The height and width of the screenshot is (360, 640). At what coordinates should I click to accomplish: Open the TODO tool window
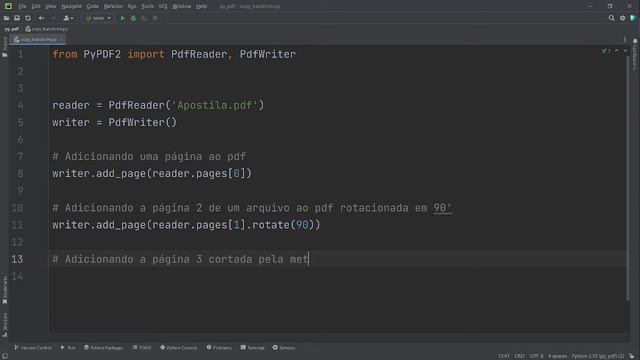142,348
